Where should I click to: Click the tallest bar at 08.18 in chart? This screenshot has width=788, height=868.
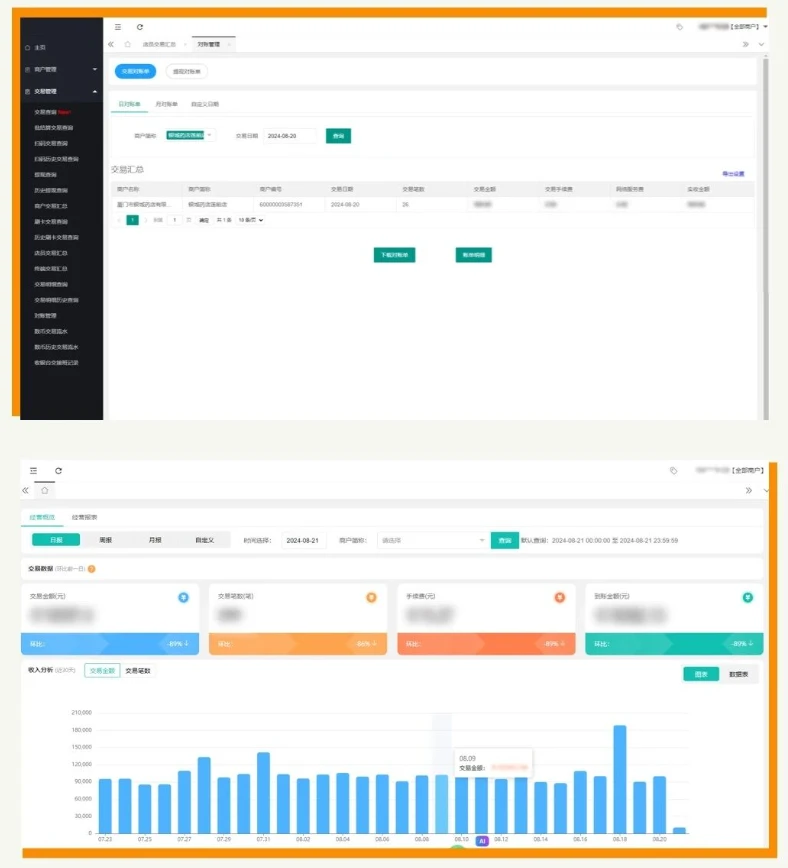coord(620,779)
